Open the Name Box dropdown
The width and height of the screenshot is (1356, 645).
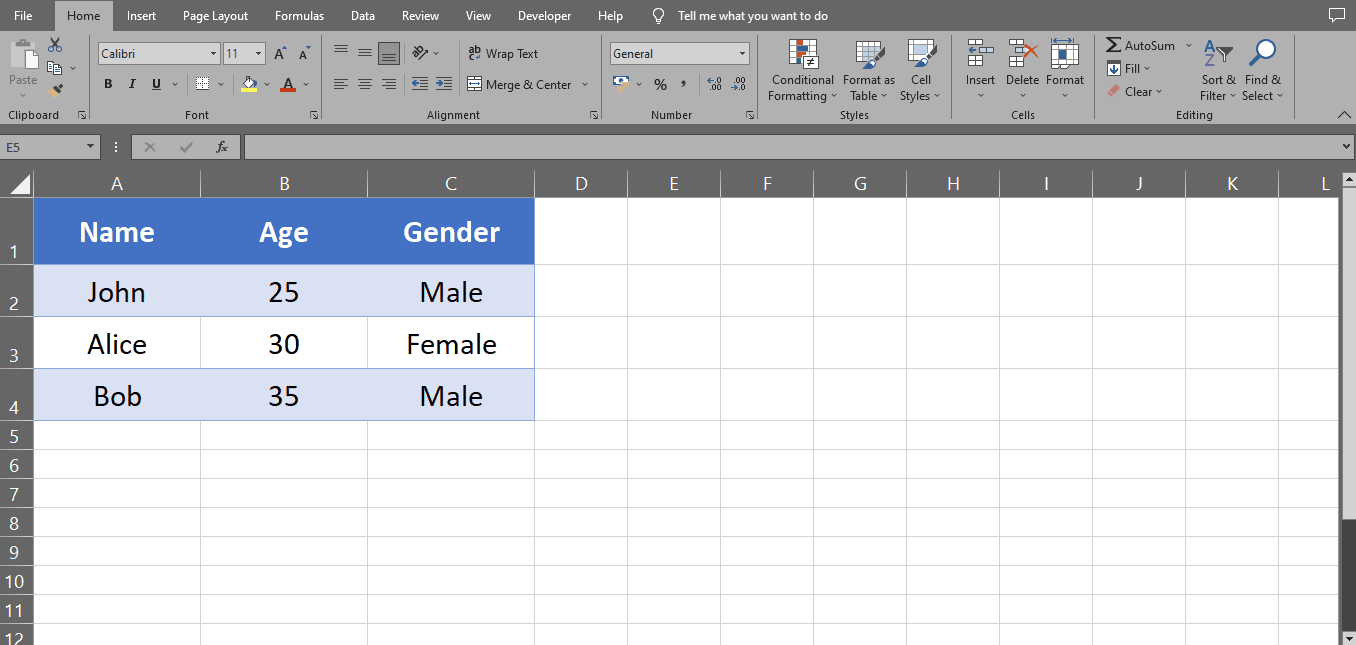(x=90, y=146)
